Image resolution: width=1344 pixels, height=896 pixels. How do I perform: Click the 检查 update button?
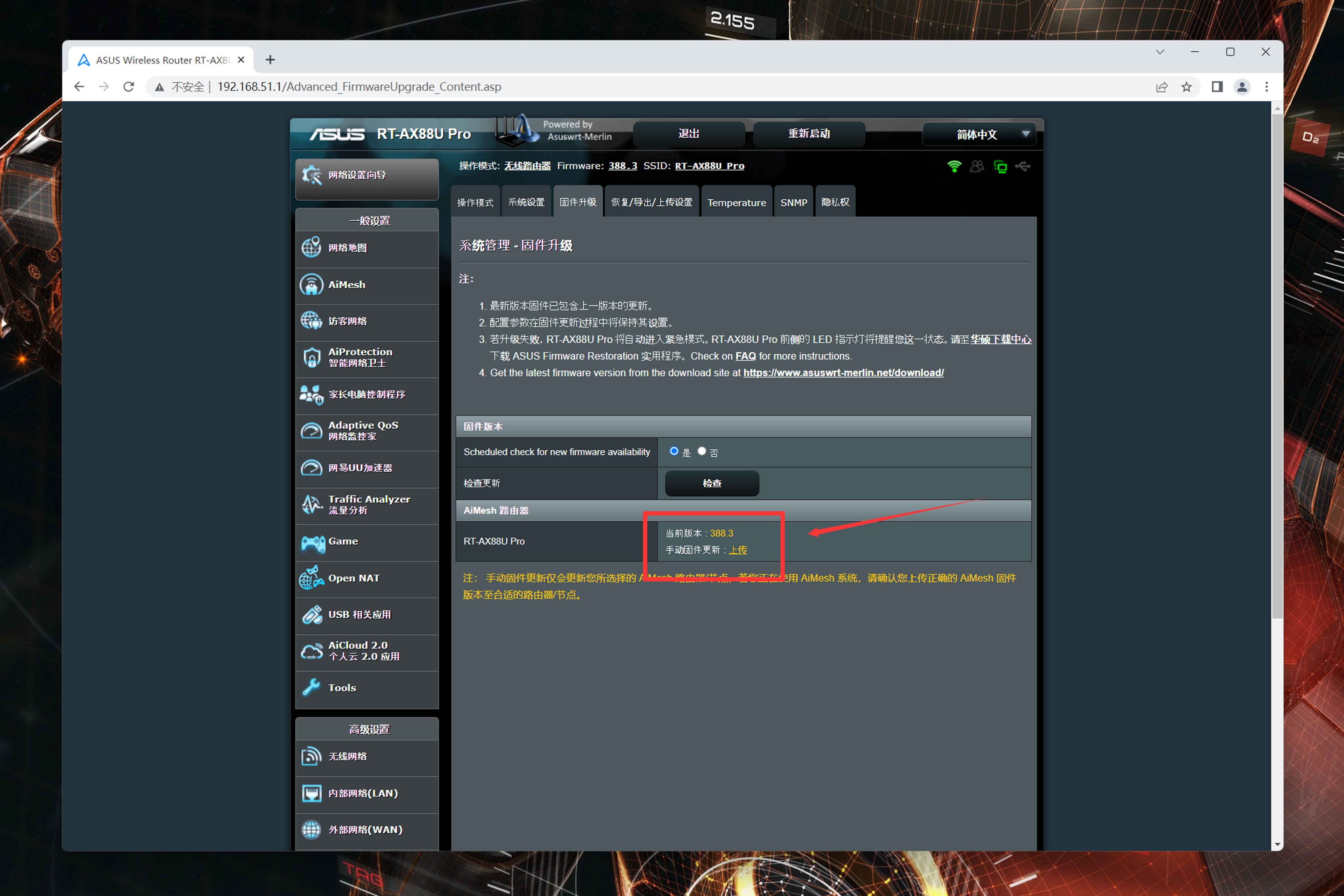click(712, 483)
